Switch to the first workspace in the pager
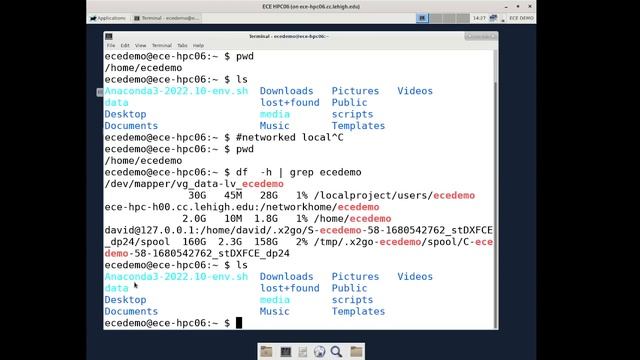Image resolution: width=640 pixels, height=360 pixels. [422, 18]
